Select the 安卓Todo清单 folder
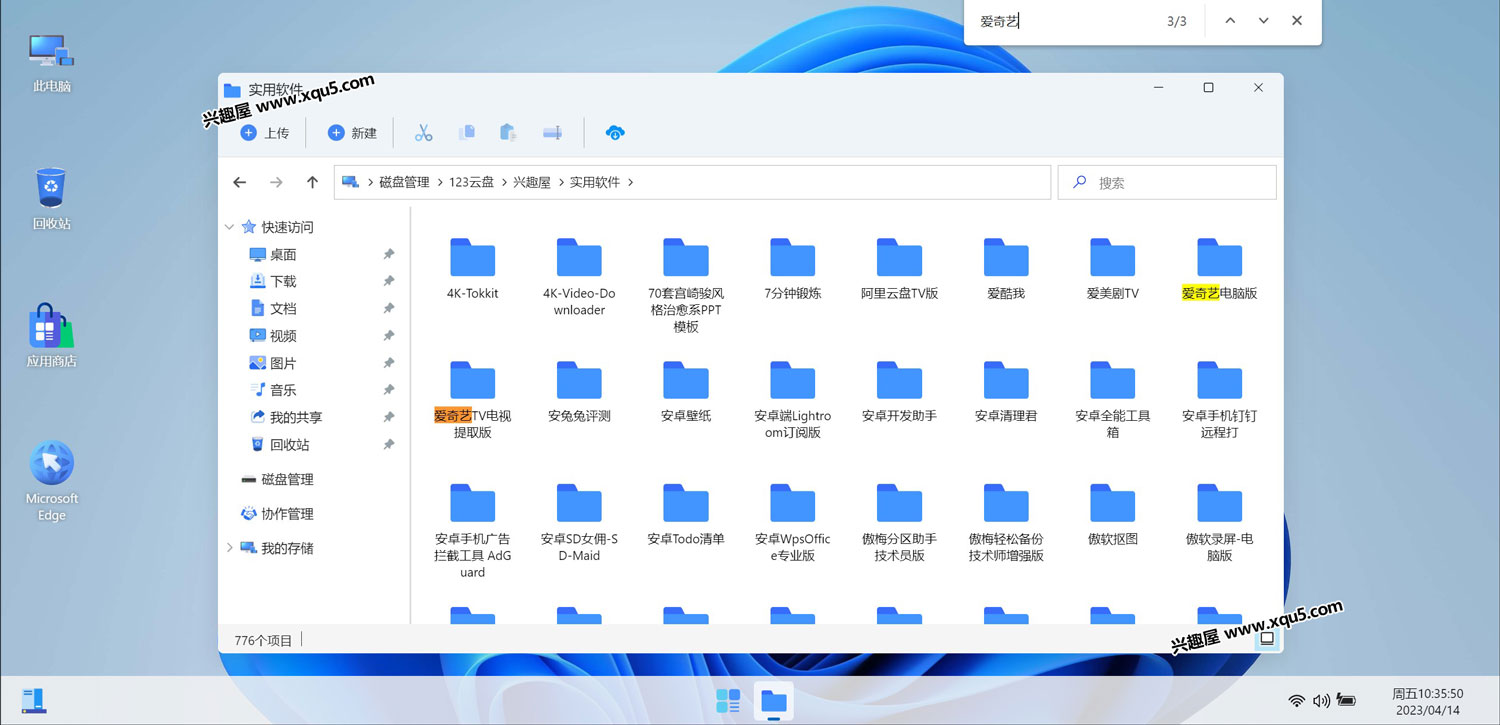This screenshot has height=725, width=1500. click(686, 515)
